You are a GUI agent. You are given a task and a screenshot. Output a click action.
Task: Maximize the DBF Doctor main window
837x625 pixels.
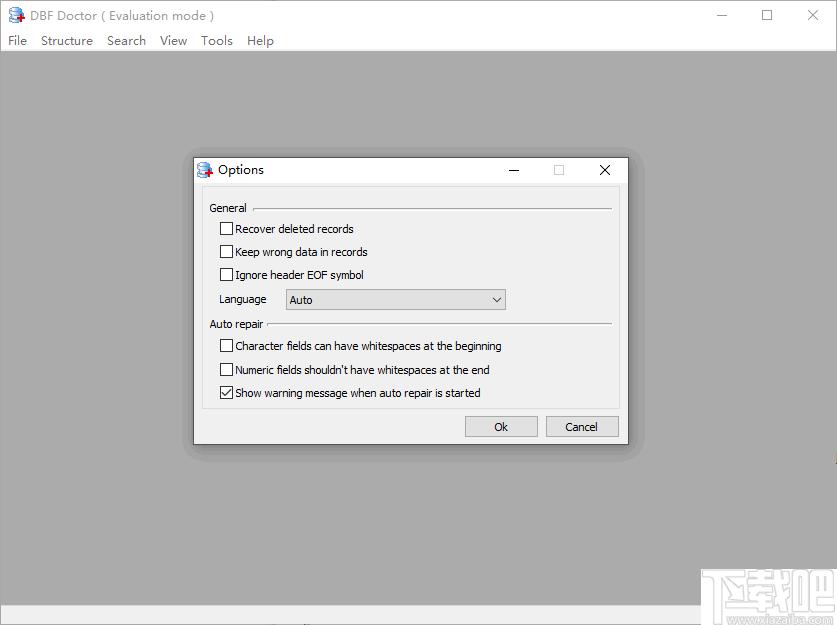[767, 15]
